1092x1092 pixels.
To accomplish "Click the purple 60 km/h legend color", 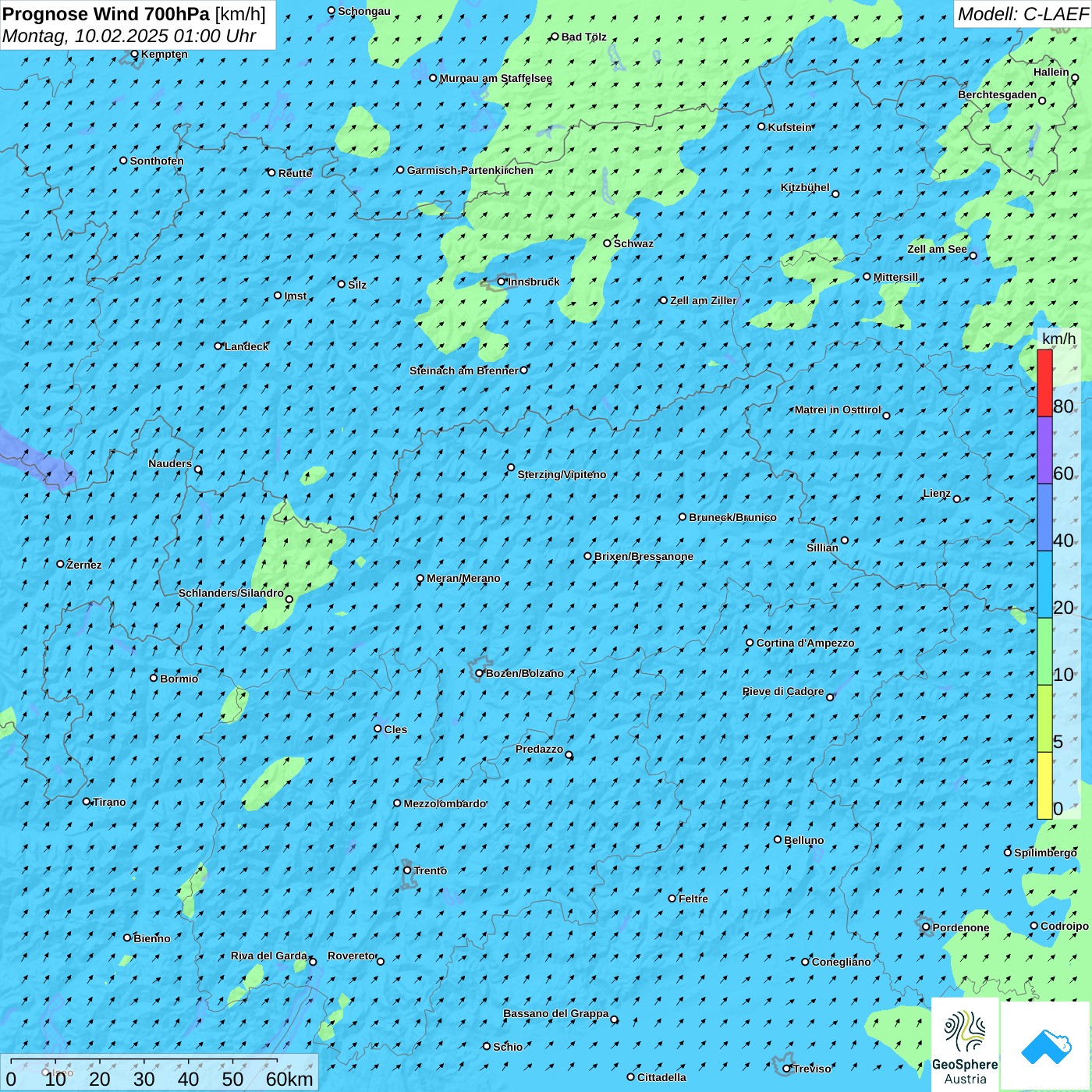I will click(1044, 450).
